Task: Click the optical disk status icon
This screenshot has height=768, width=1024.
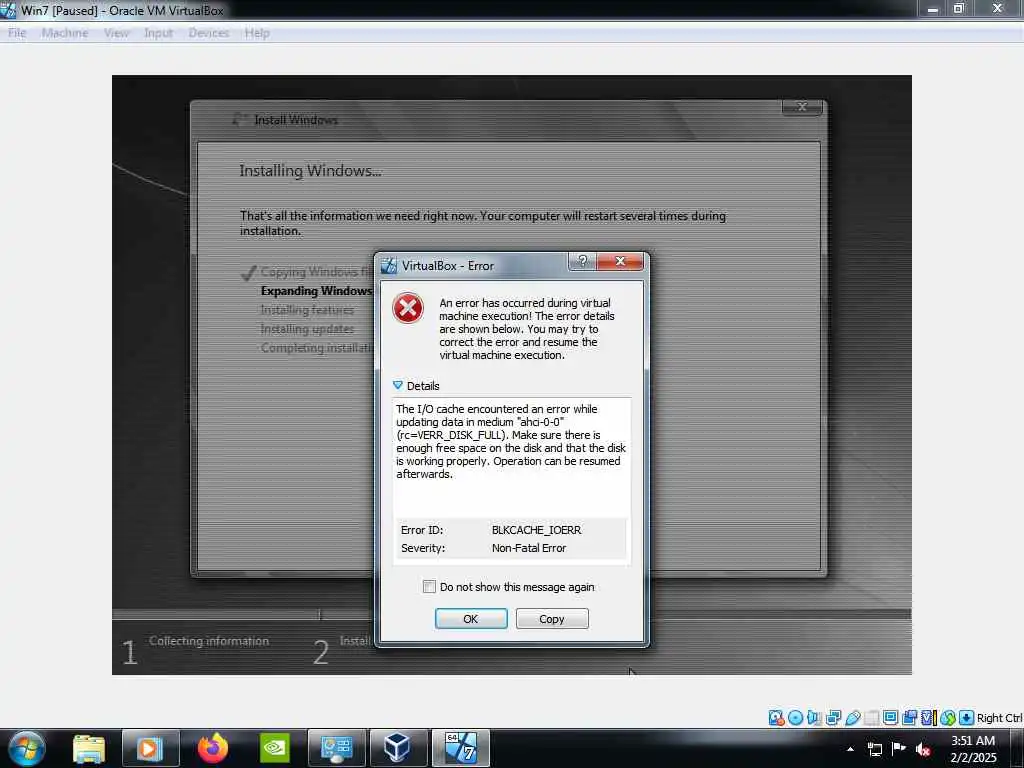Action: pos(795,718)
